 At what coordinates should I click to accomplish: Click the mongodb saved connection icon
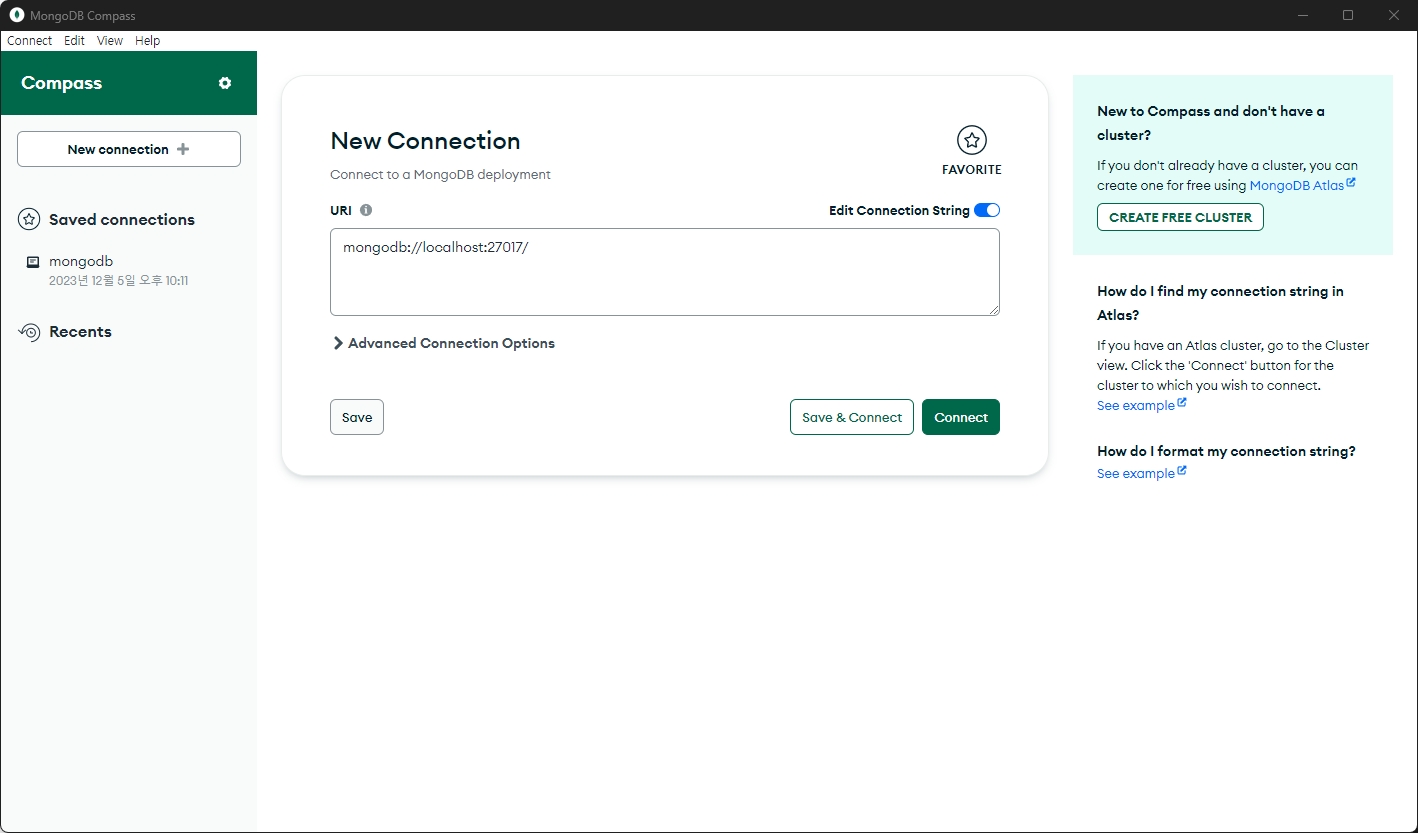pyautogui.click(x=33, y=262)
